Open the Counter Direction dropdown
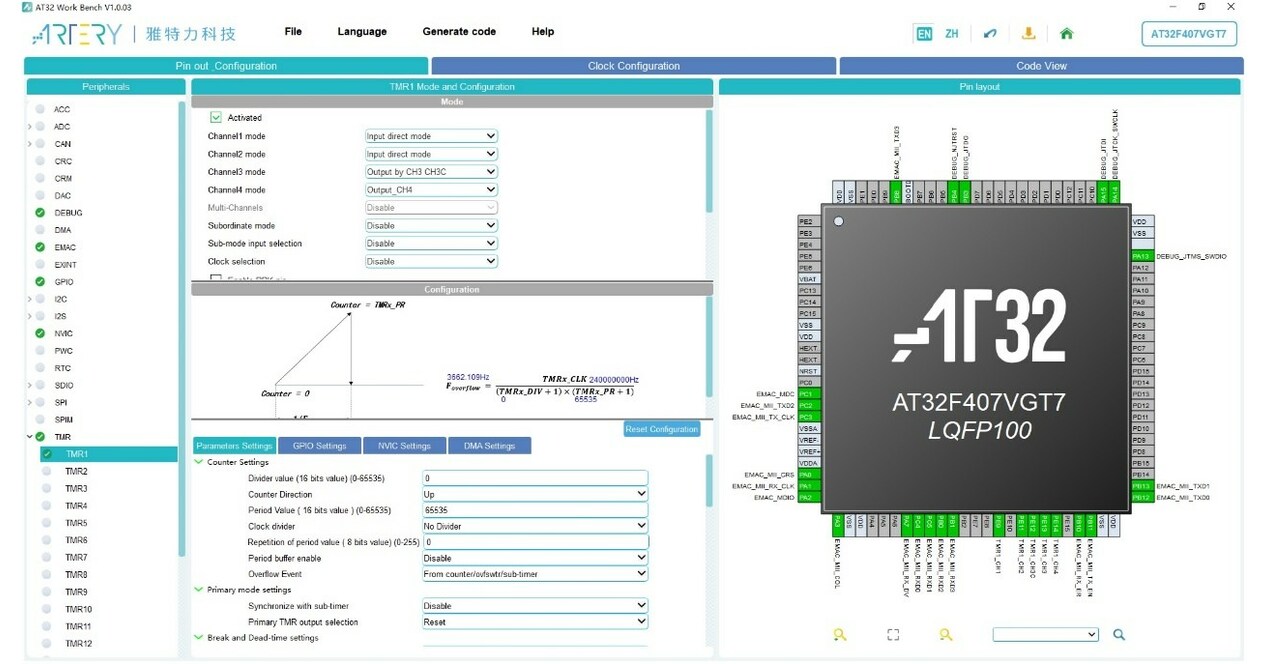 pos(534,494)
